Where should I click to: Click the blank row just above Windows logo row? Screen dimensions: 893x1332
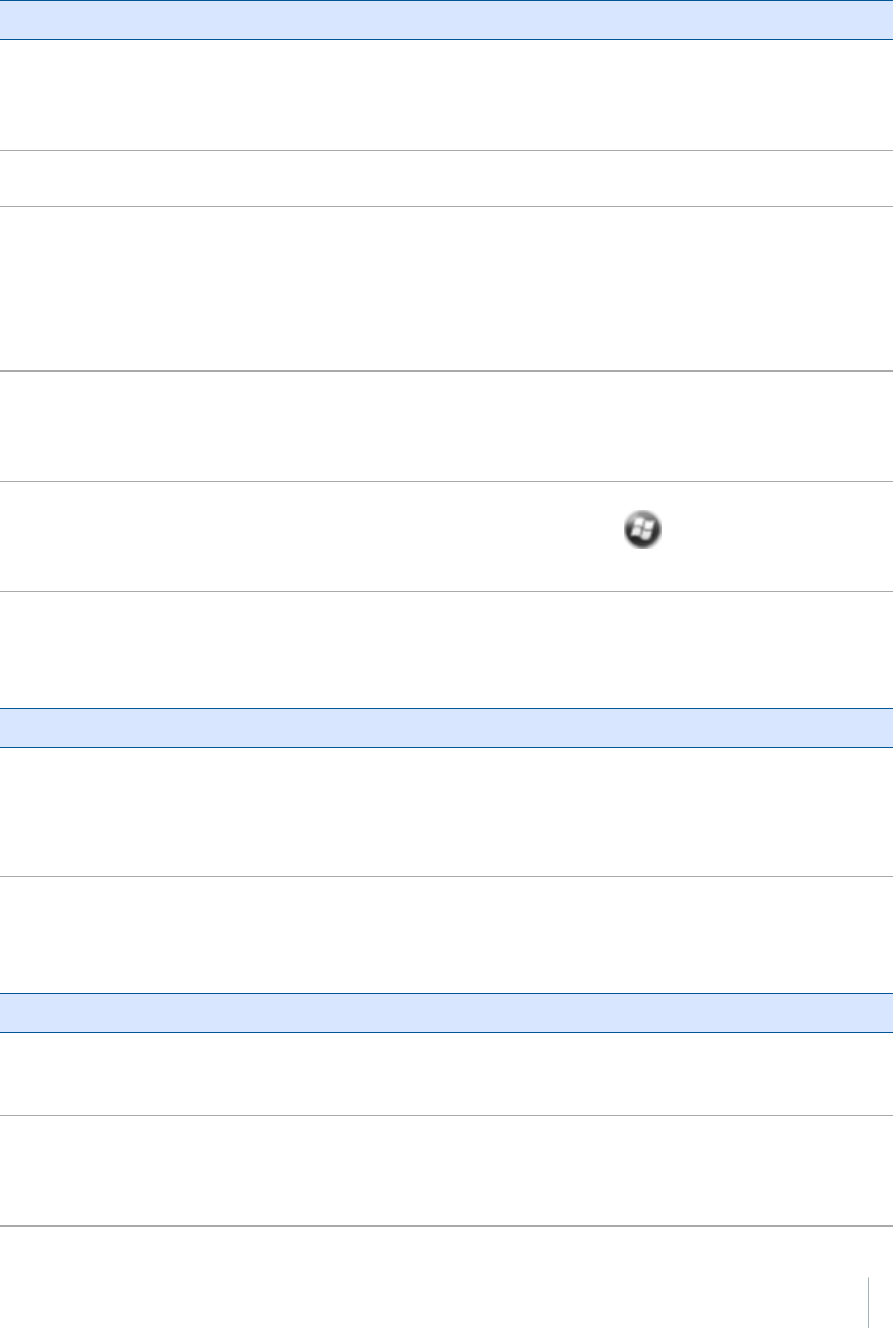point(446,427)
